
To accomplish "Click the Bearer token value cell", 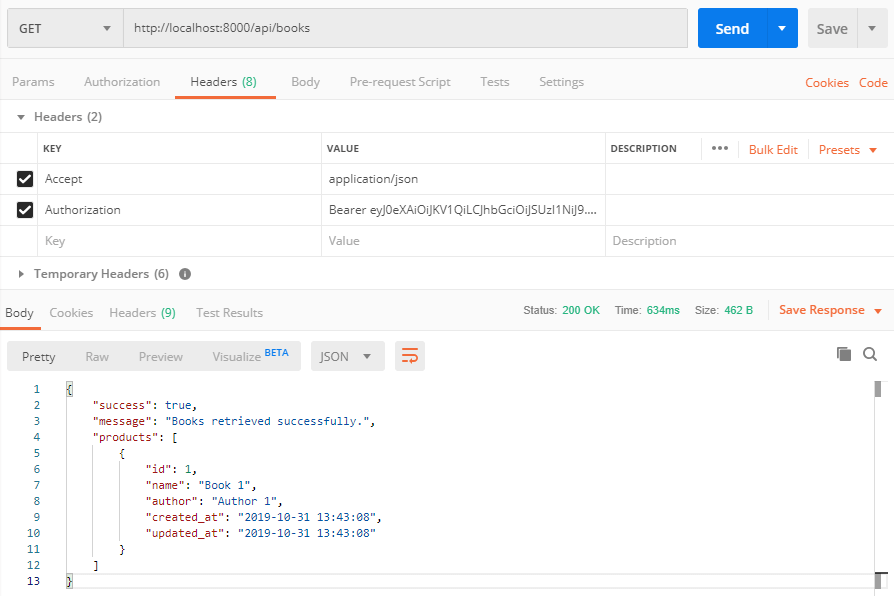I will [463, 210].
